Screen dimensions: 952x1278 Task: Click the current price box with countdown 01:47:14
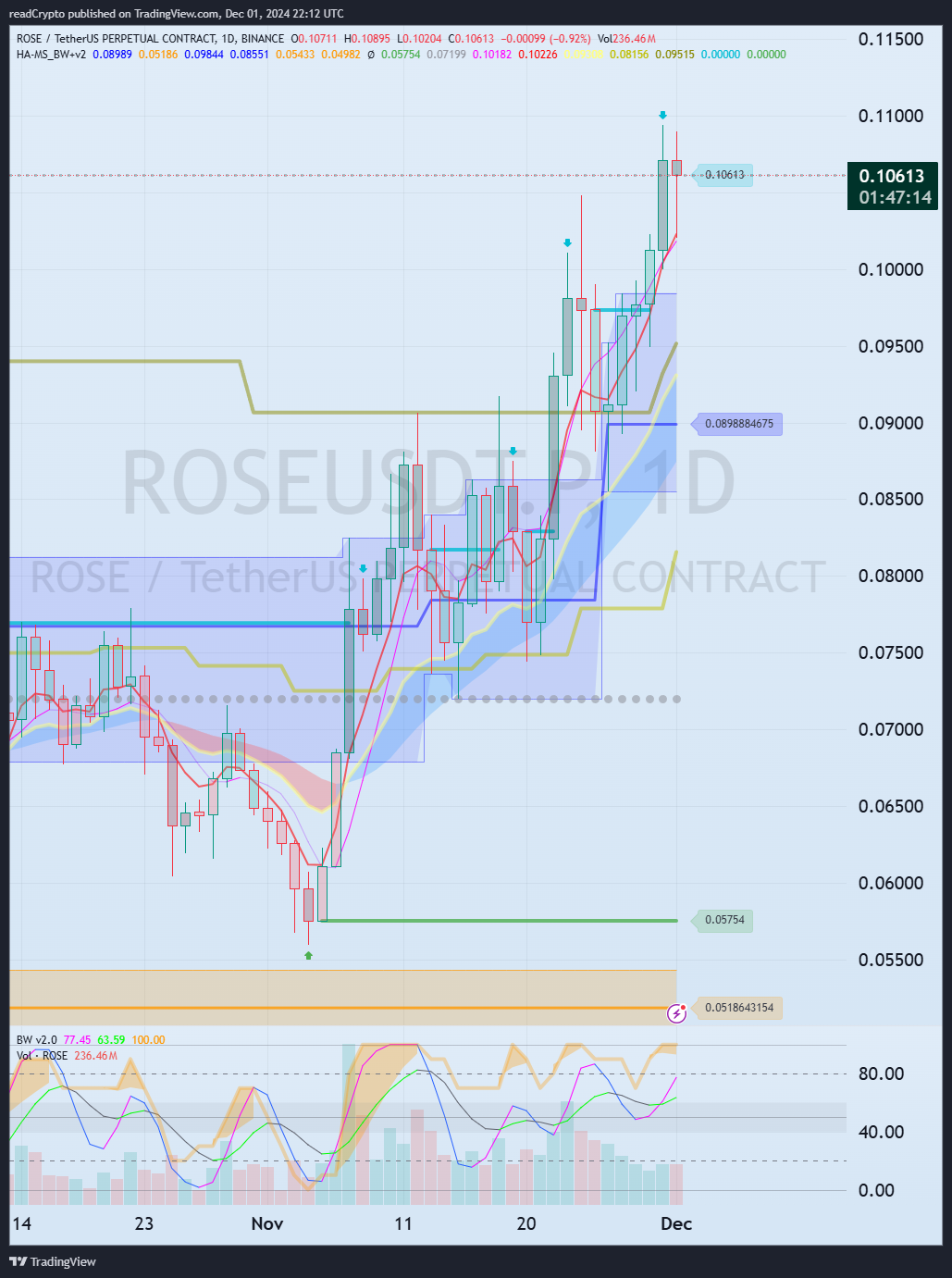893,186
